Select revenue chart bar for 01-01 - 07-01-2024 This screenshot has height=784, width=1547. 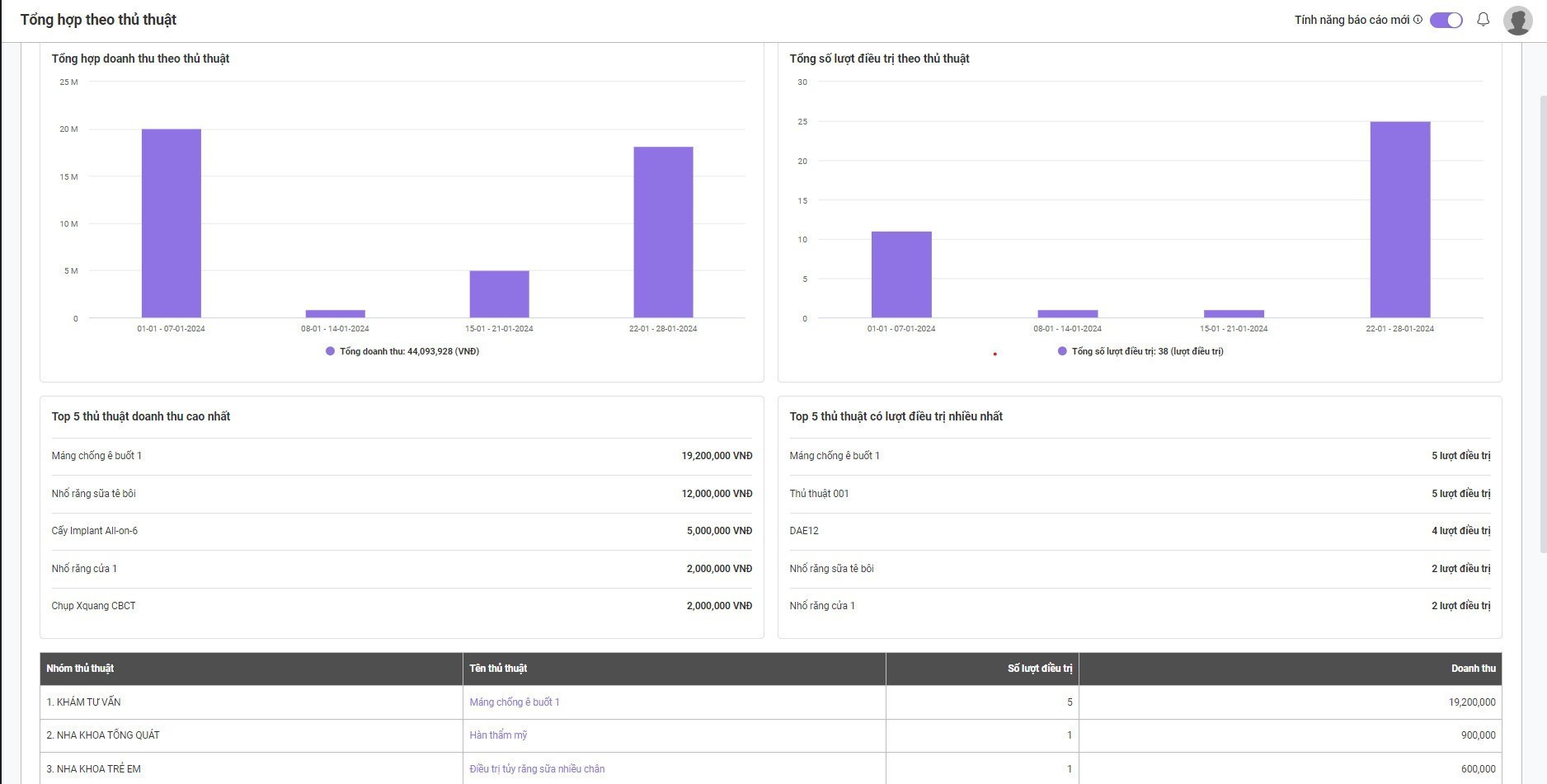pyautogui.click(x=172, y=223)
